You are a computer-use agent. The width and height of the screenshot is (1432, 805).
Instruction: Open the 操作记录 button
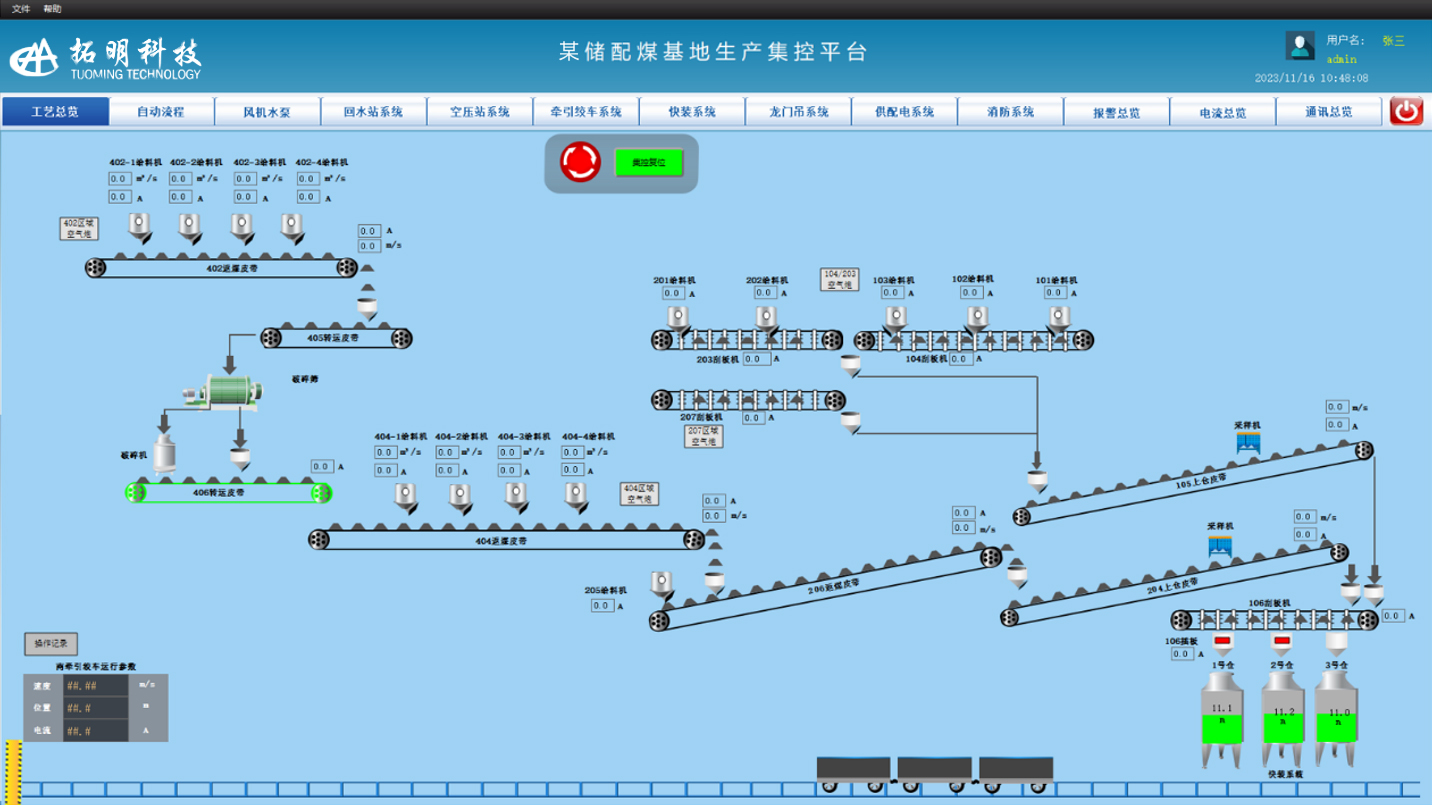coord(50,644)
